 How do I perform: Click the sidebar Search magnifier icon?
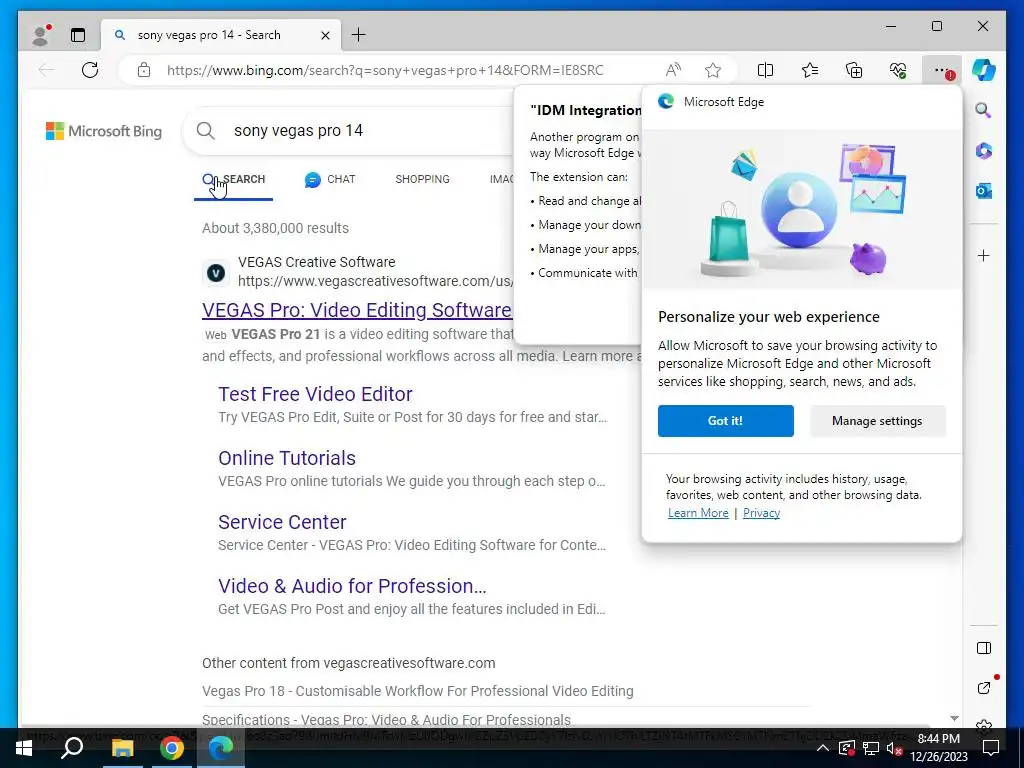(x=984, y=110)
